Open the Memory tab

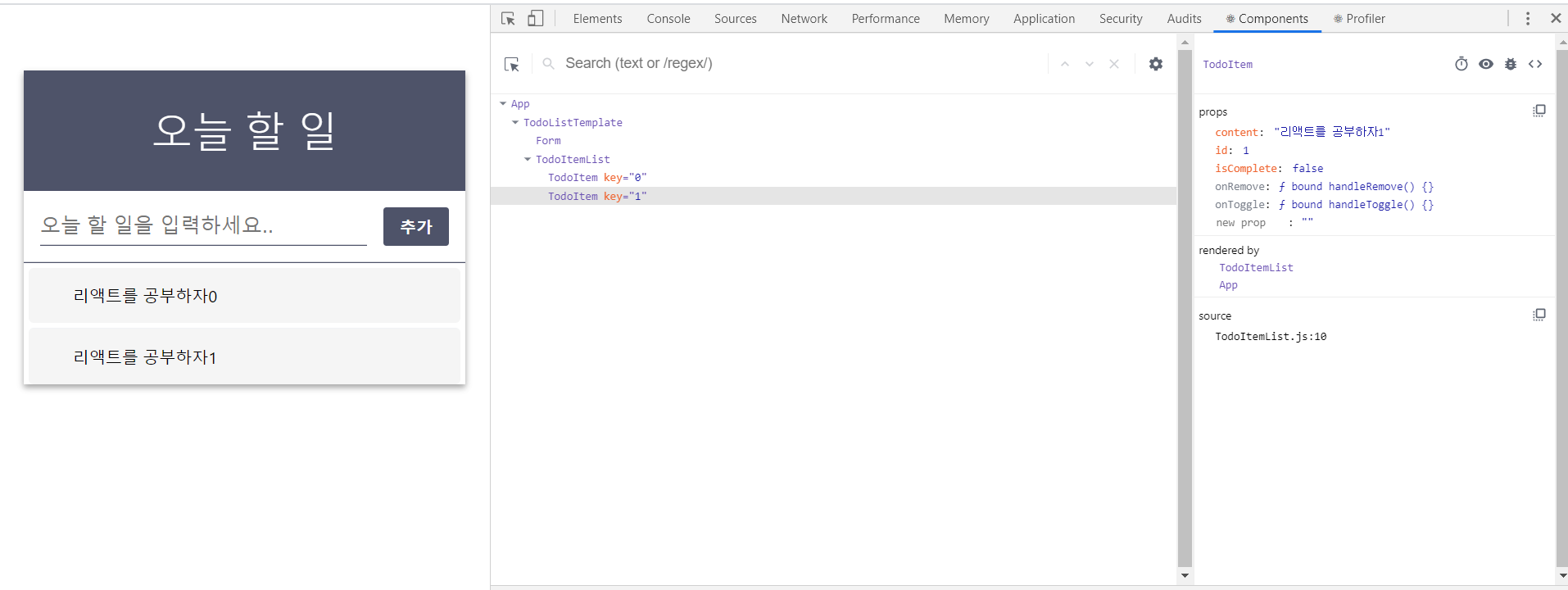(x=967, y=19)
